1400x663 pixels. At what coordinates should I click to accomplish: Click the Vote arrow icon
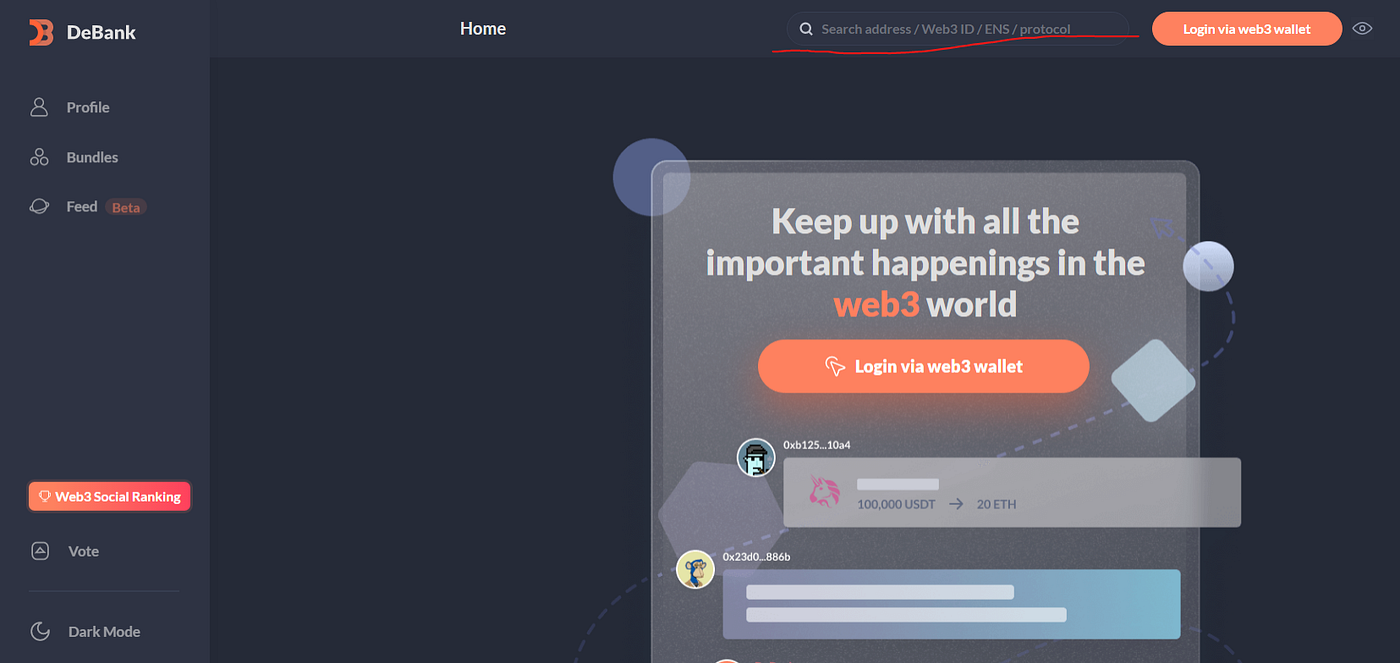(39, 551)
